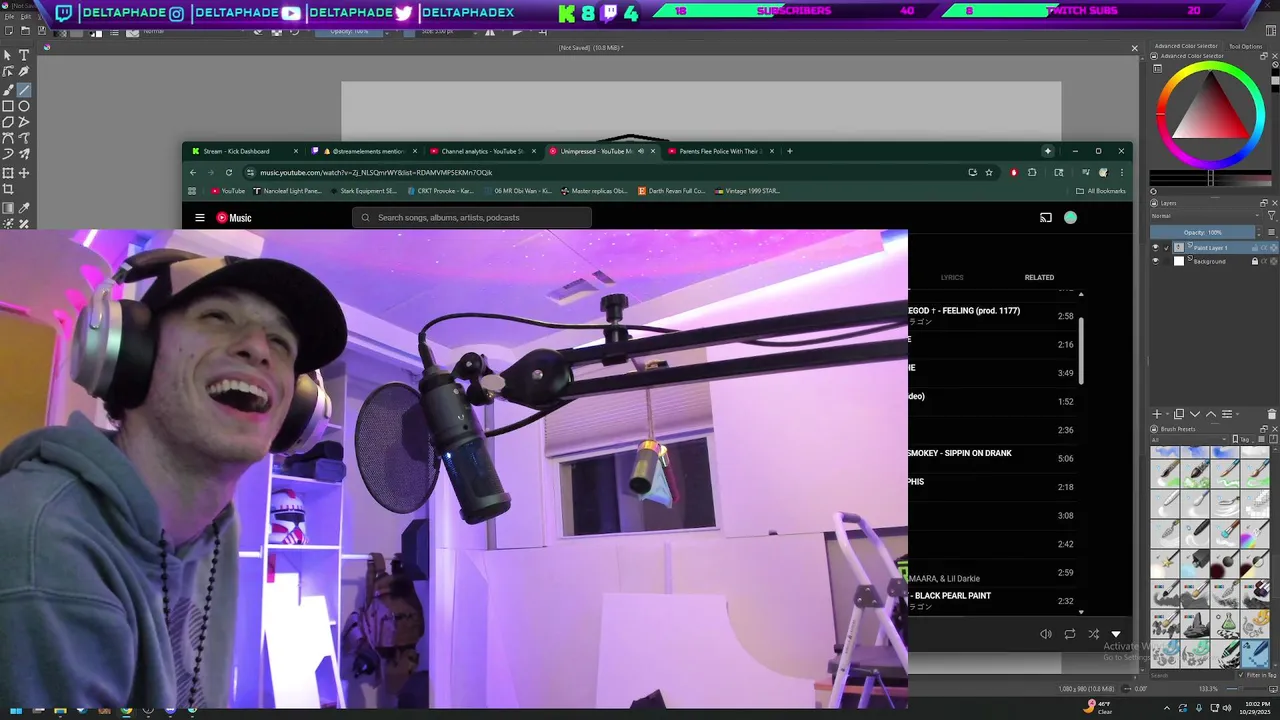The height and width of the screenshot is (720, 1280).
Task: Move the layer up in the Layers panel
Action: pyautogui.click(x=1211, y=414)
